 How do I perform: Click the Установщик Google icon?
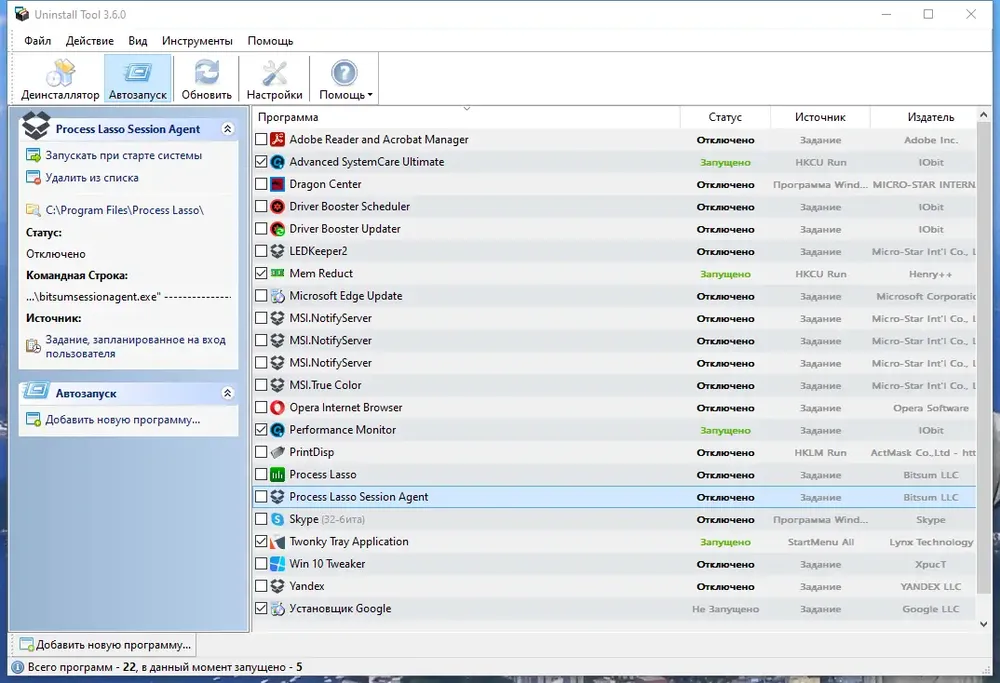pyautogui.click(x=277, y=608)
